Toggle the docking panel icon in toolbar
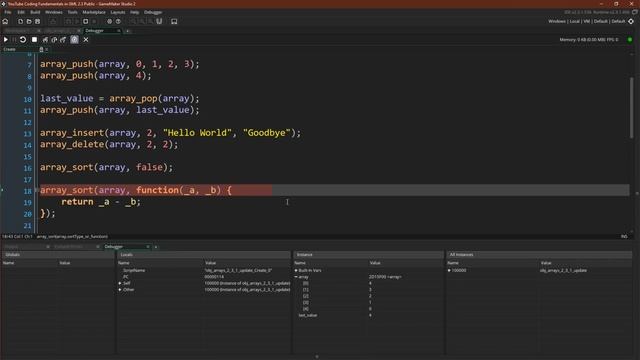 (x=174, y=21)
